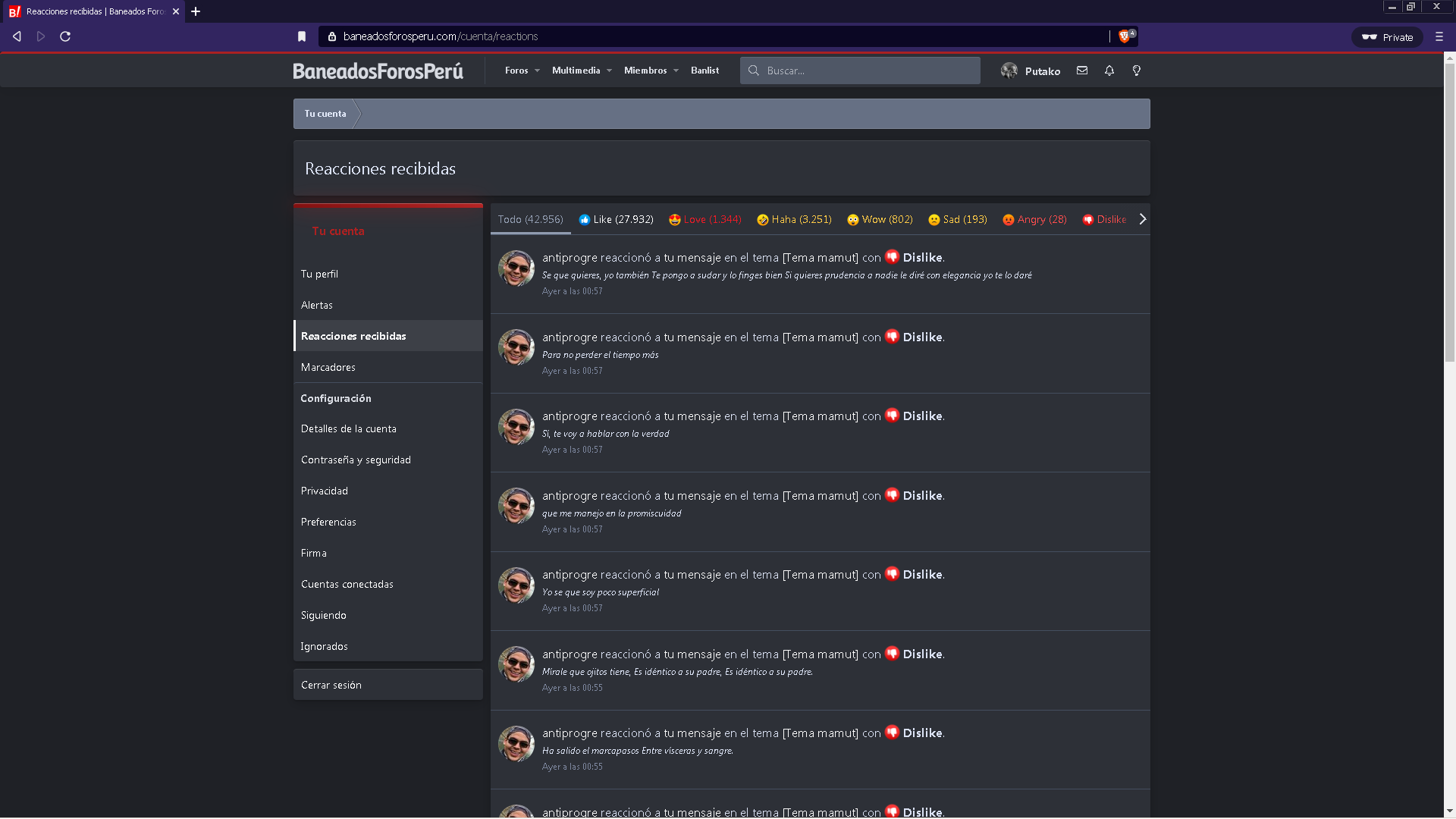Click antiprogre avatar beside 'Yo se que soy' reaction
The image size is (1456, 819).
coord(516,585)
